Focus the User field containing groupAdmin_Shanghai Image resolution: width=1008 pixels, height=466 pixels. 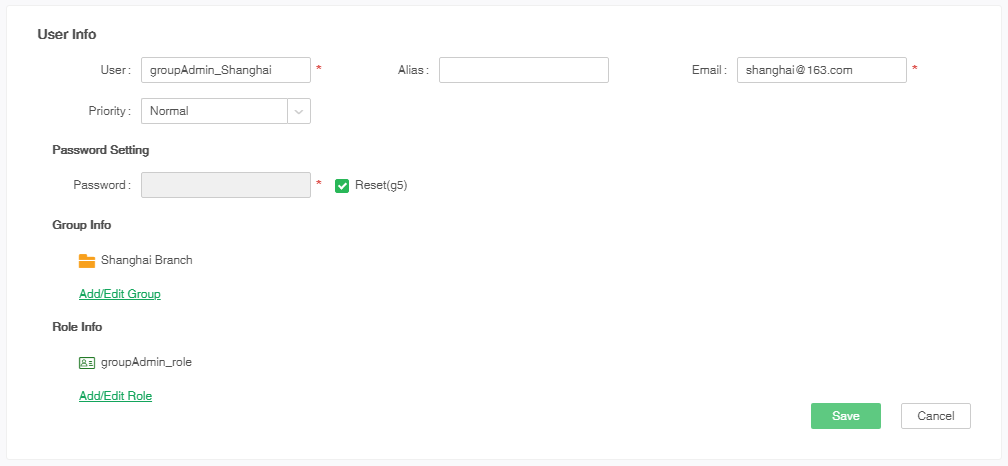[226, 70]
